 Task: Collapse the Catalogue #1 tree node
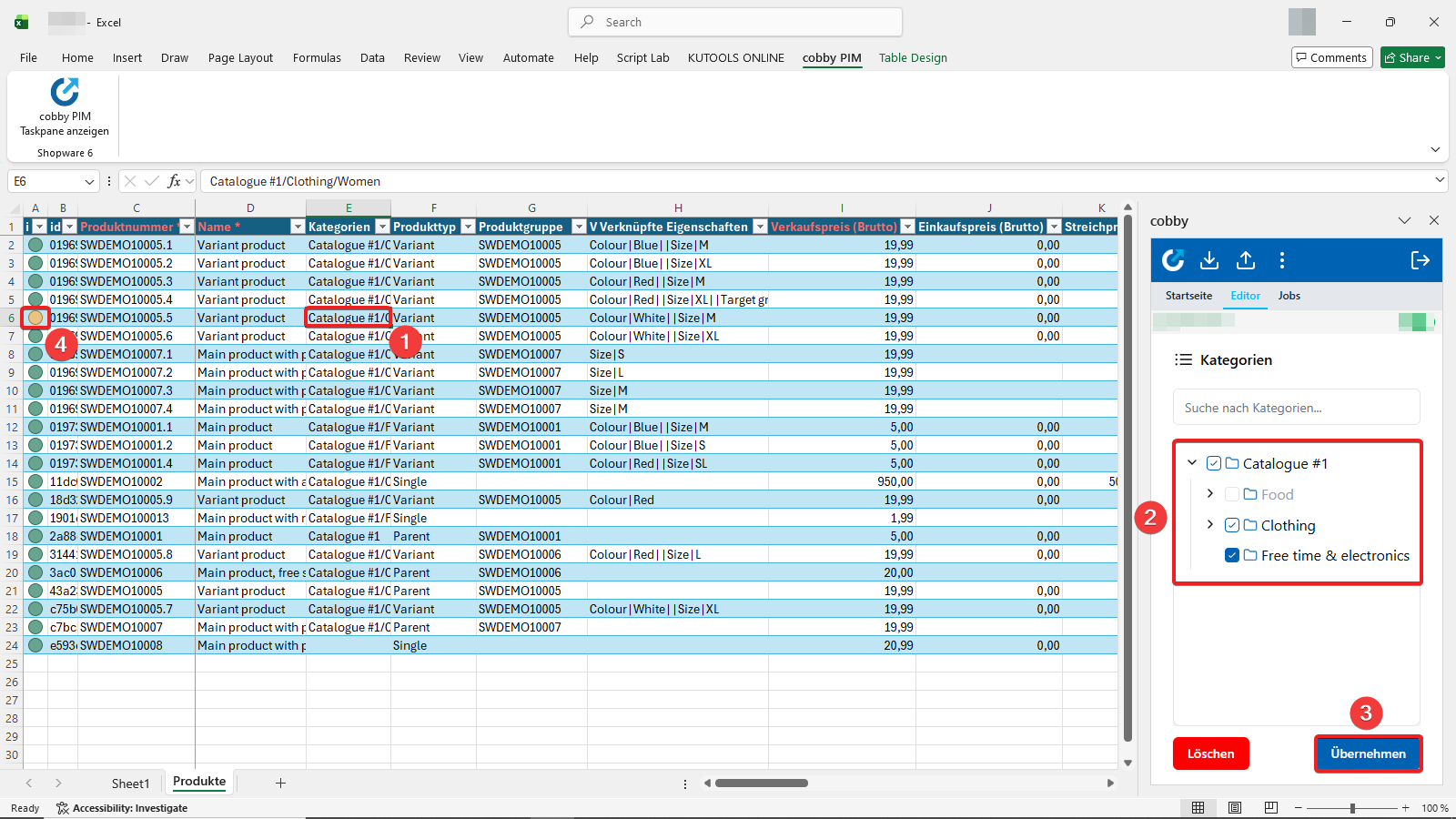pos(1192,463)
